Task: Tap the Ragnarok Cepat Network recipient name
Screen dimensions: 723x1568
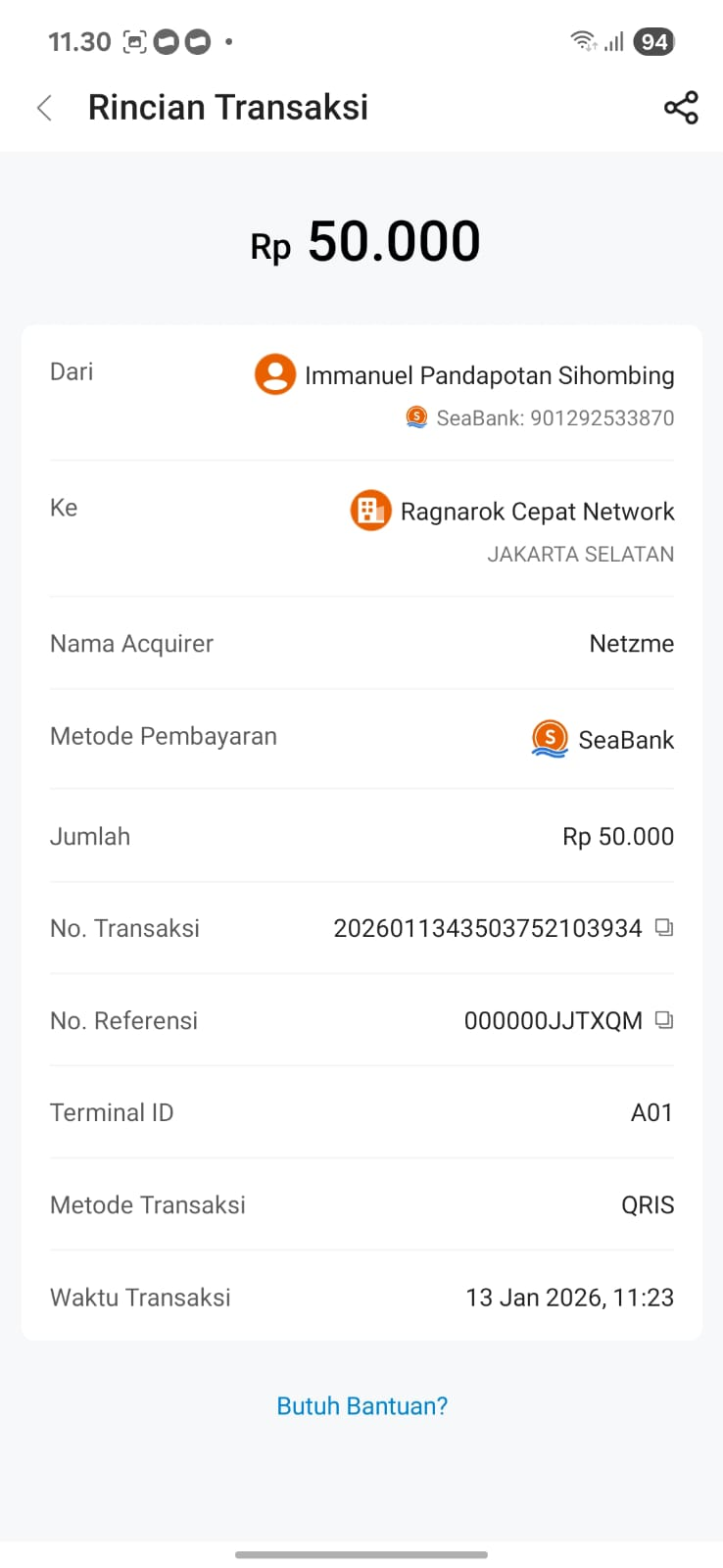Action: click(537, 512)
